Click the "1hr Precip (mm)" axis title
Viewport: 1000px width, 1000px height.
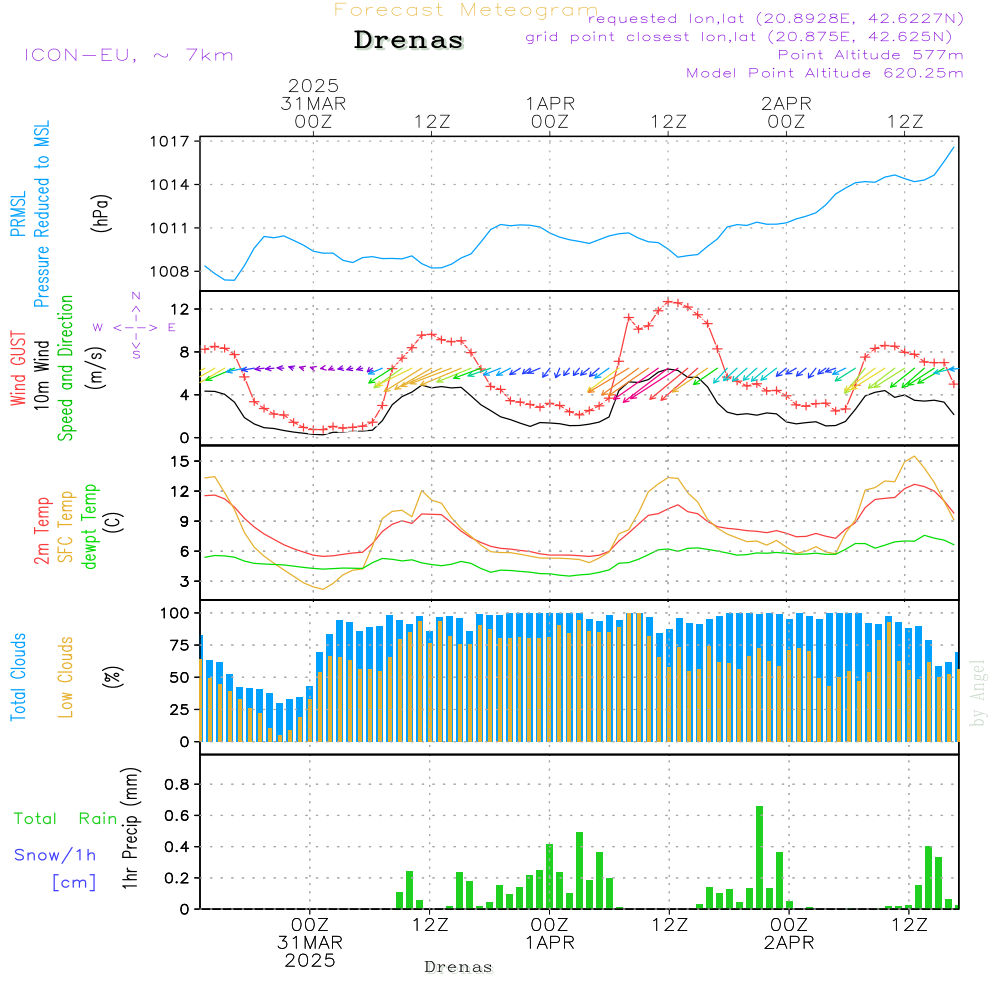point(130,828)
